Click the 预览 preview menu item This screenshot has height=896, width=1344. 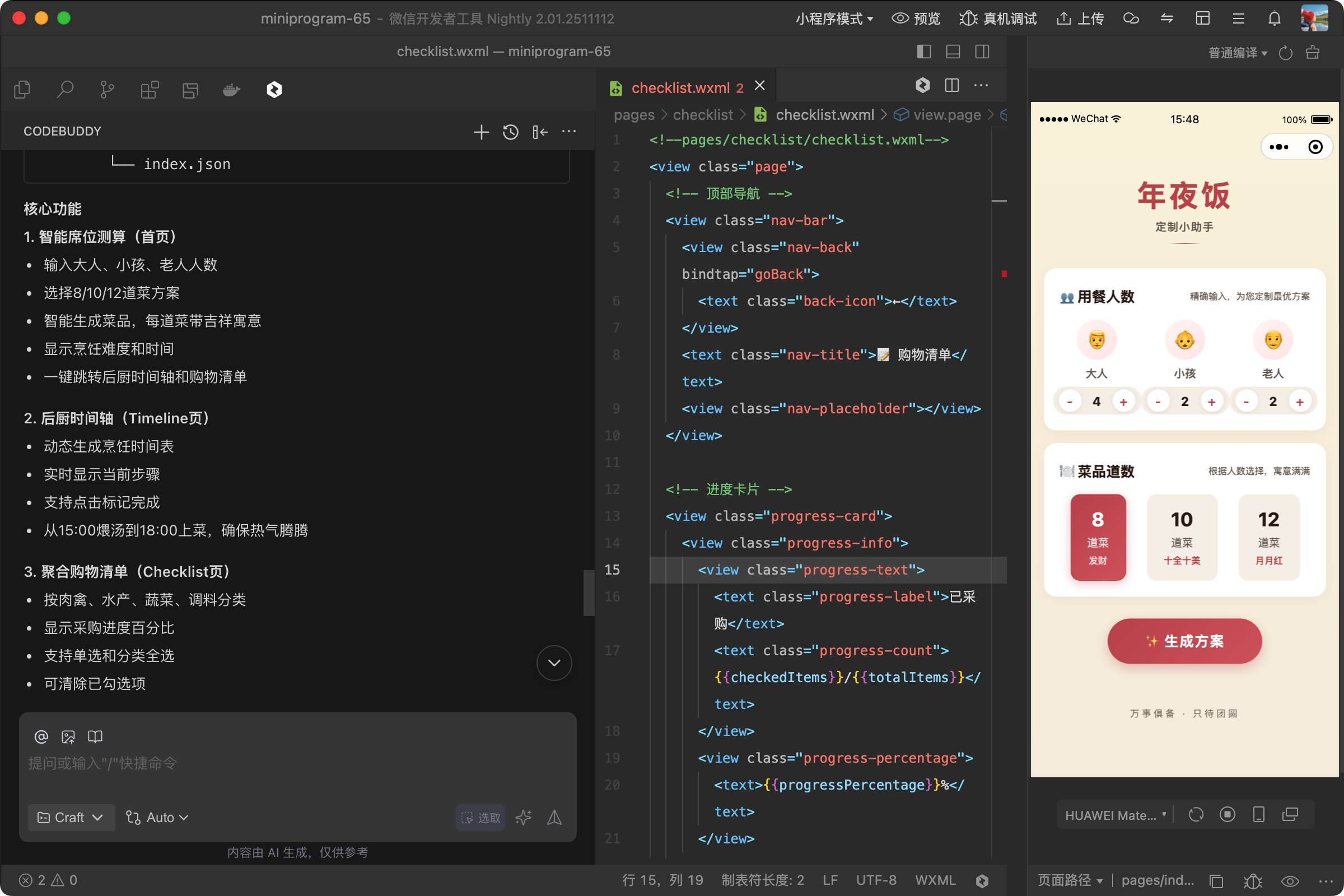(916, 18)
